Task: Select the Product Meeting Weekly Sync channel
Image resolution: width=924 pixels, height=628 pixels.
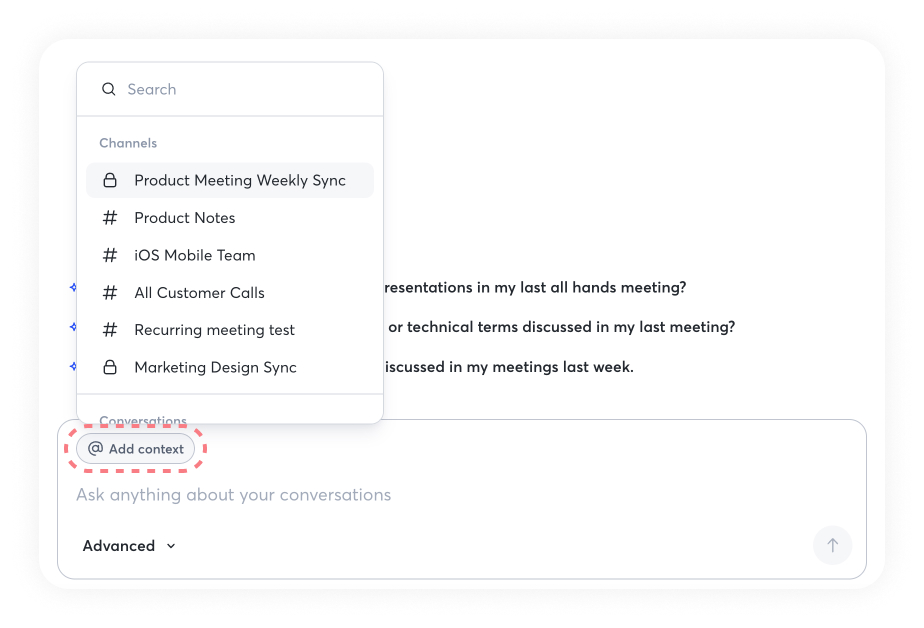Action: (x=240, y=181)
